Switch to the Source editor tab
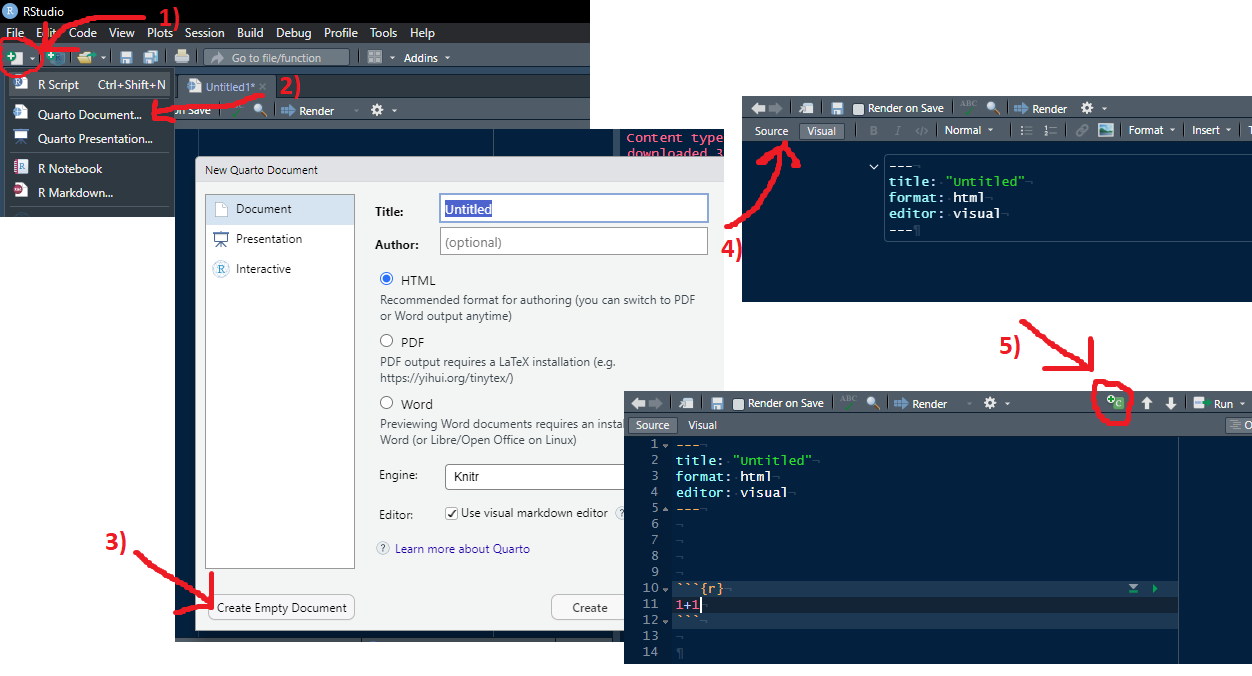The width and height of the screenshot is (1252, 676). pyautogui.click(x=771, y=131)
